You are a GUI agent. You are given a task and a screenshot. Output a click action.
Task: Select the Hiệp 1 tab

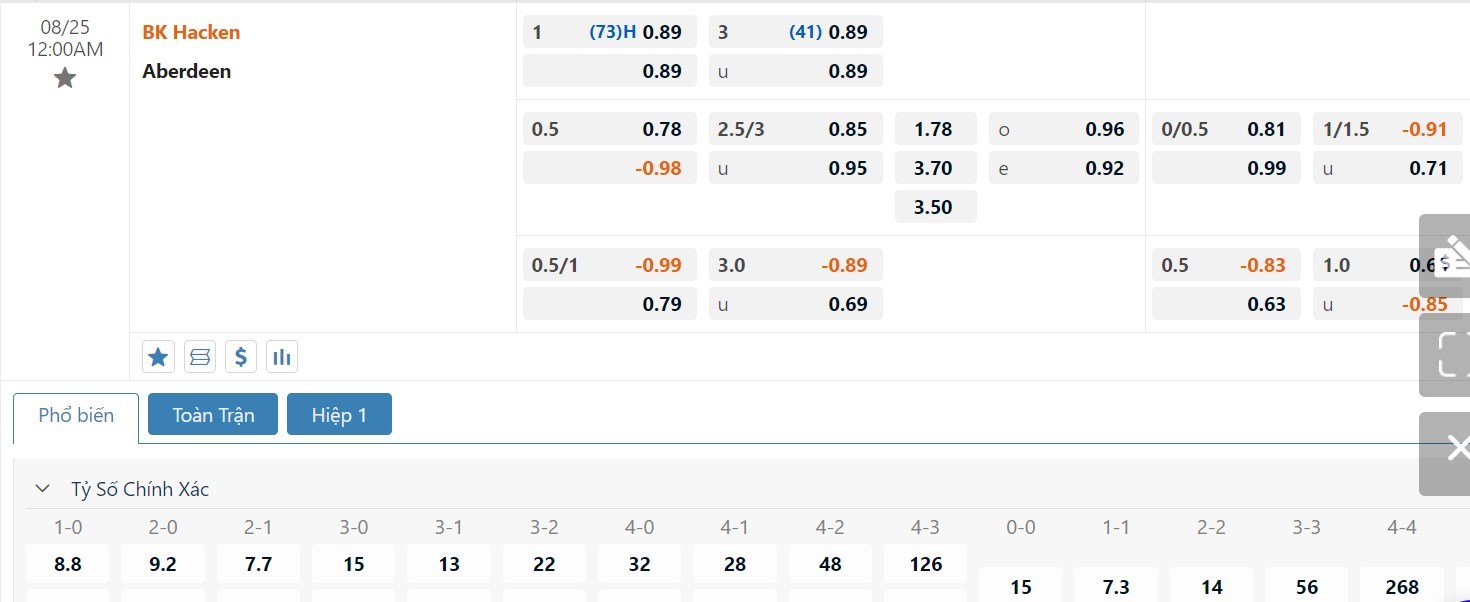[x=339, y=415]
